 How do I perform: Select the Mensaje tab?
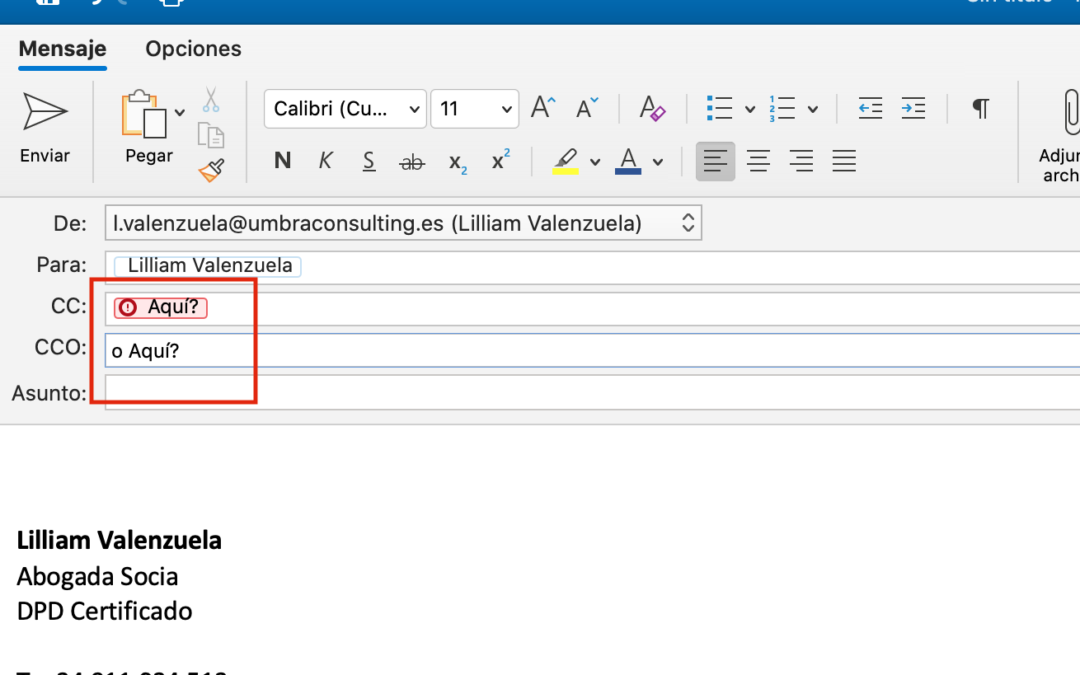(62, 49)
